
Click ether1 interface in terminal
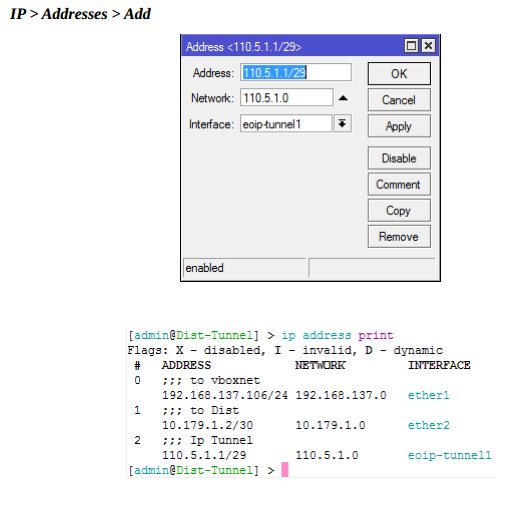(429, 395)
